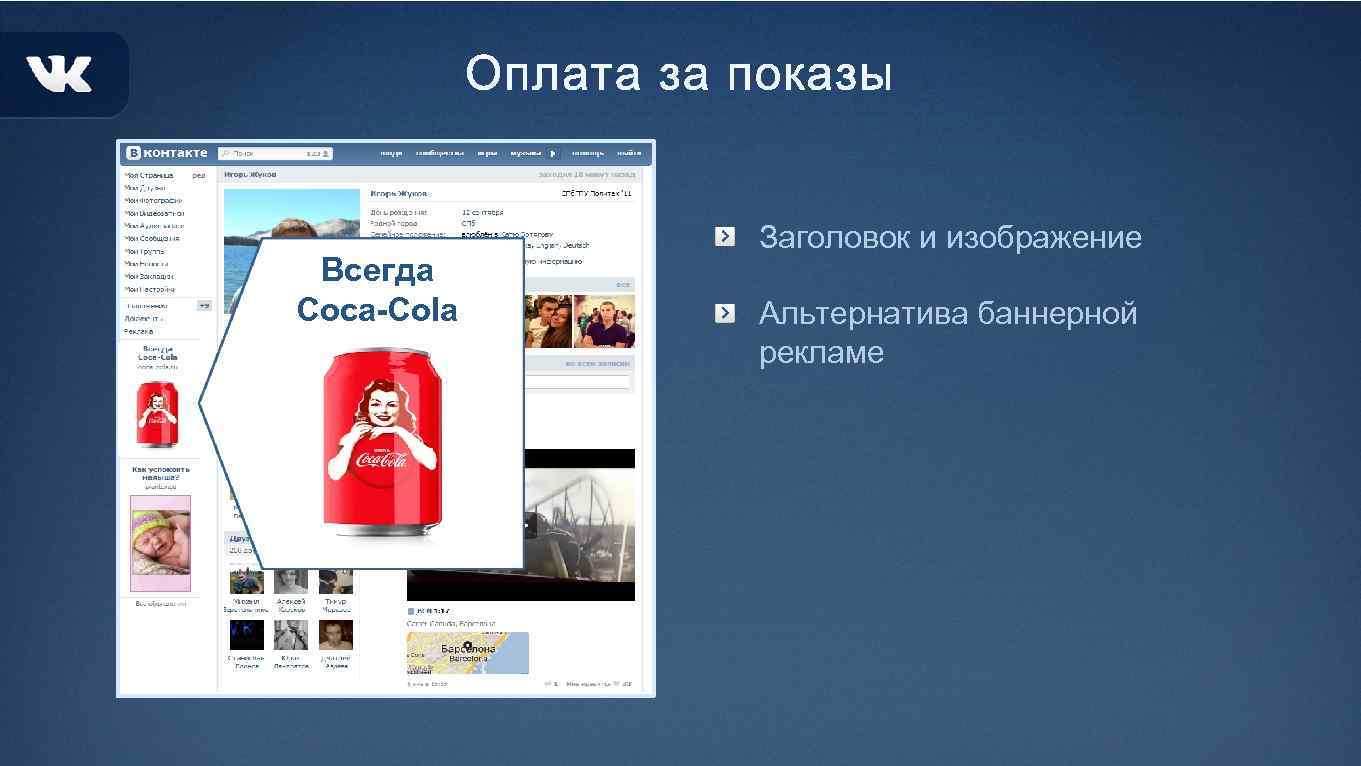Click the ред. link beside Моя Страница
1361x766 pixels.
(199, 175)
